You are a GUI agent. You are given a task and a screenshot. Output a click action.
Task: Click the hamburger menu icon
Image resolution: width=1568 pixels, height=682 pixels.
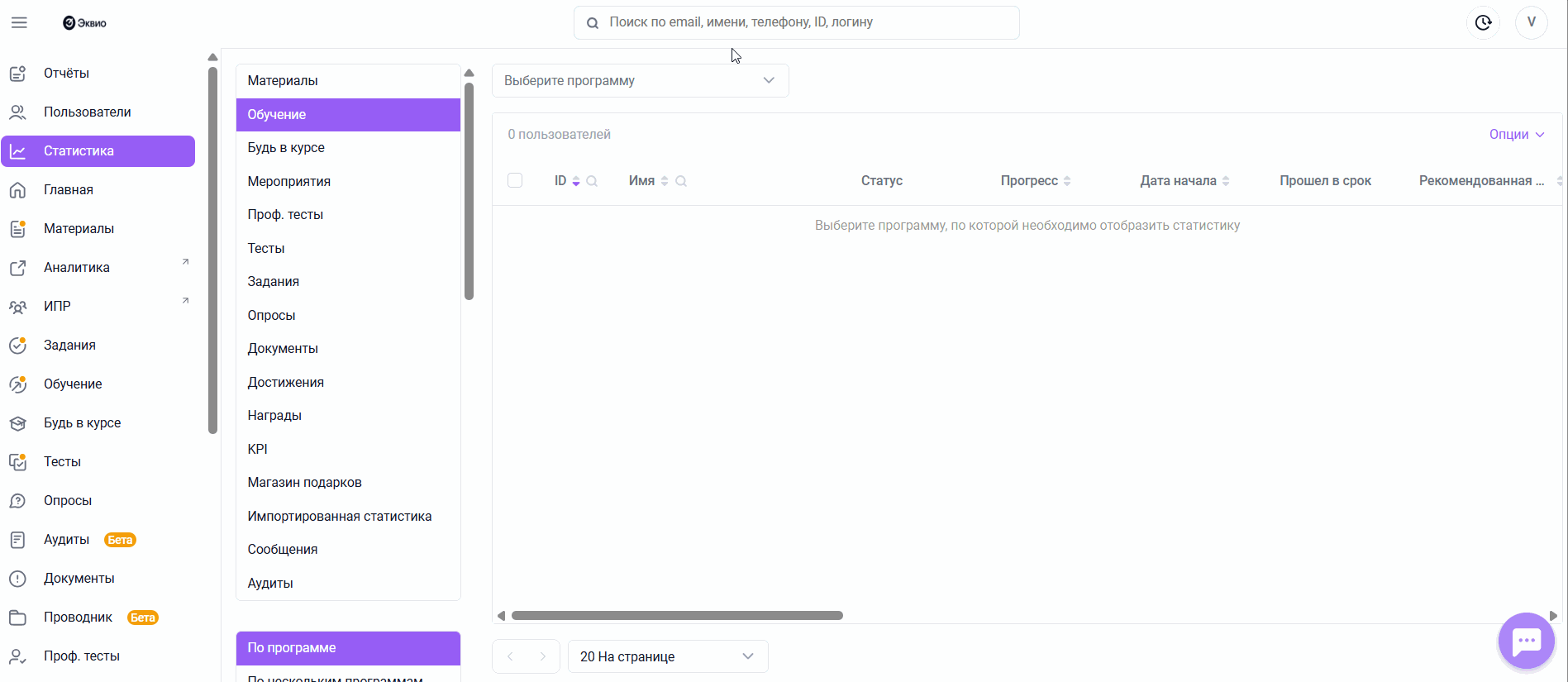19,22
